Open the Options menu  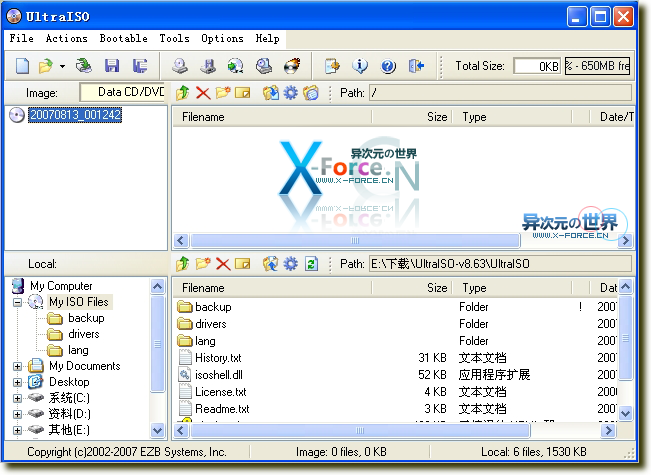coord(222,38)
